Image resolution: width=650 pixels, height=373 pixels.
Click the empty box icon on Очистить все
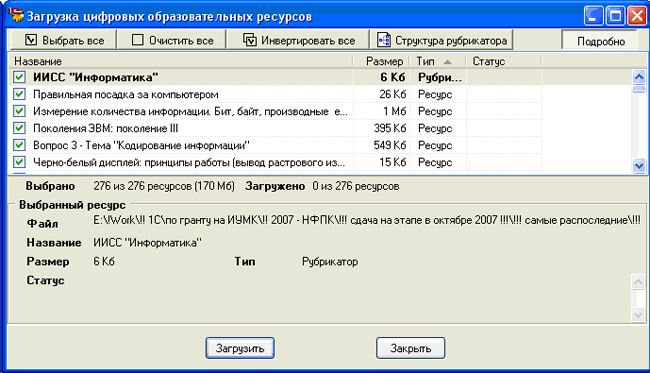pyautogui.click(x=137, y=40)
